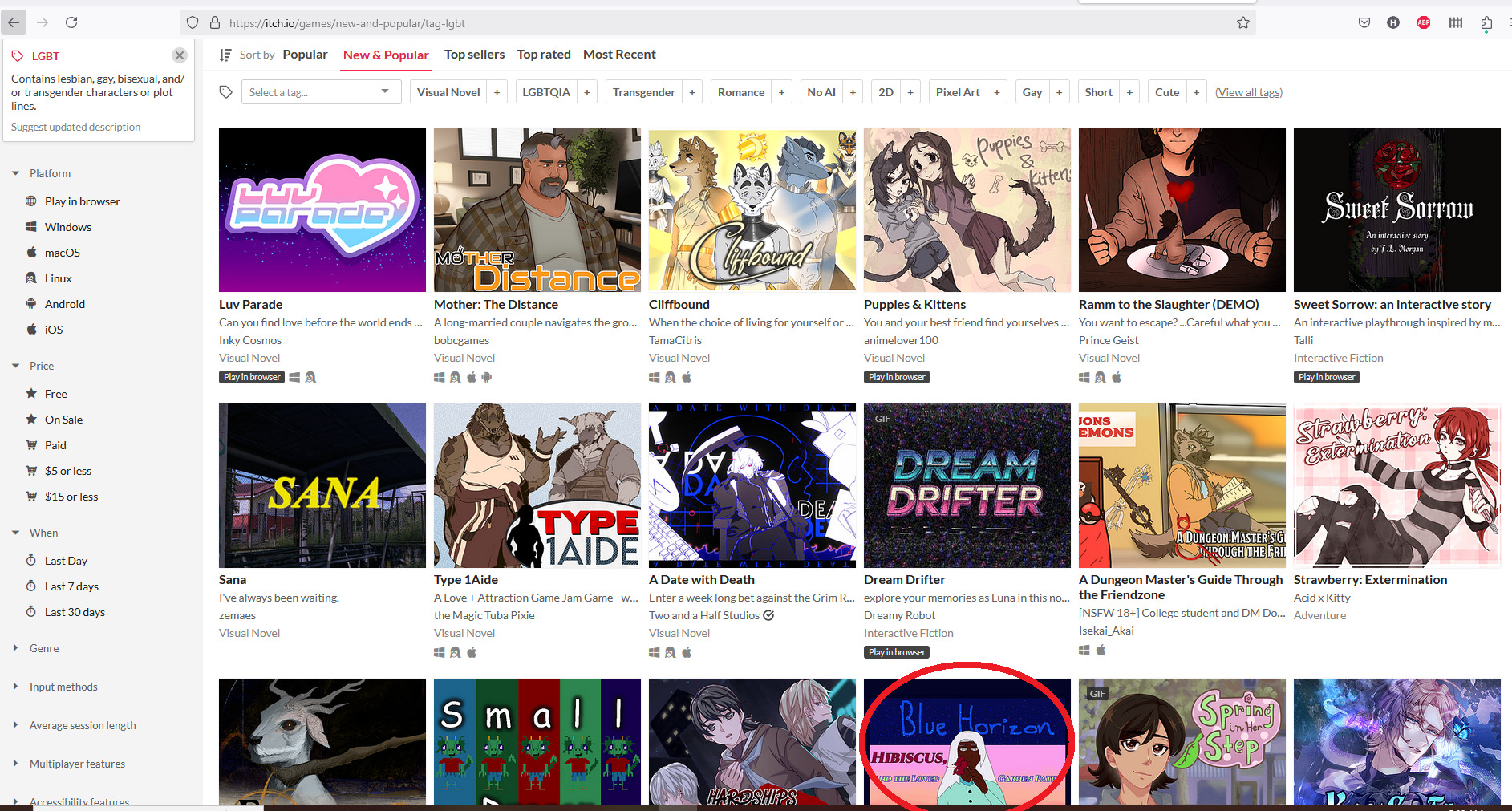Add Short tag with plus
Screen dimensions: 1512x811
1129,92
